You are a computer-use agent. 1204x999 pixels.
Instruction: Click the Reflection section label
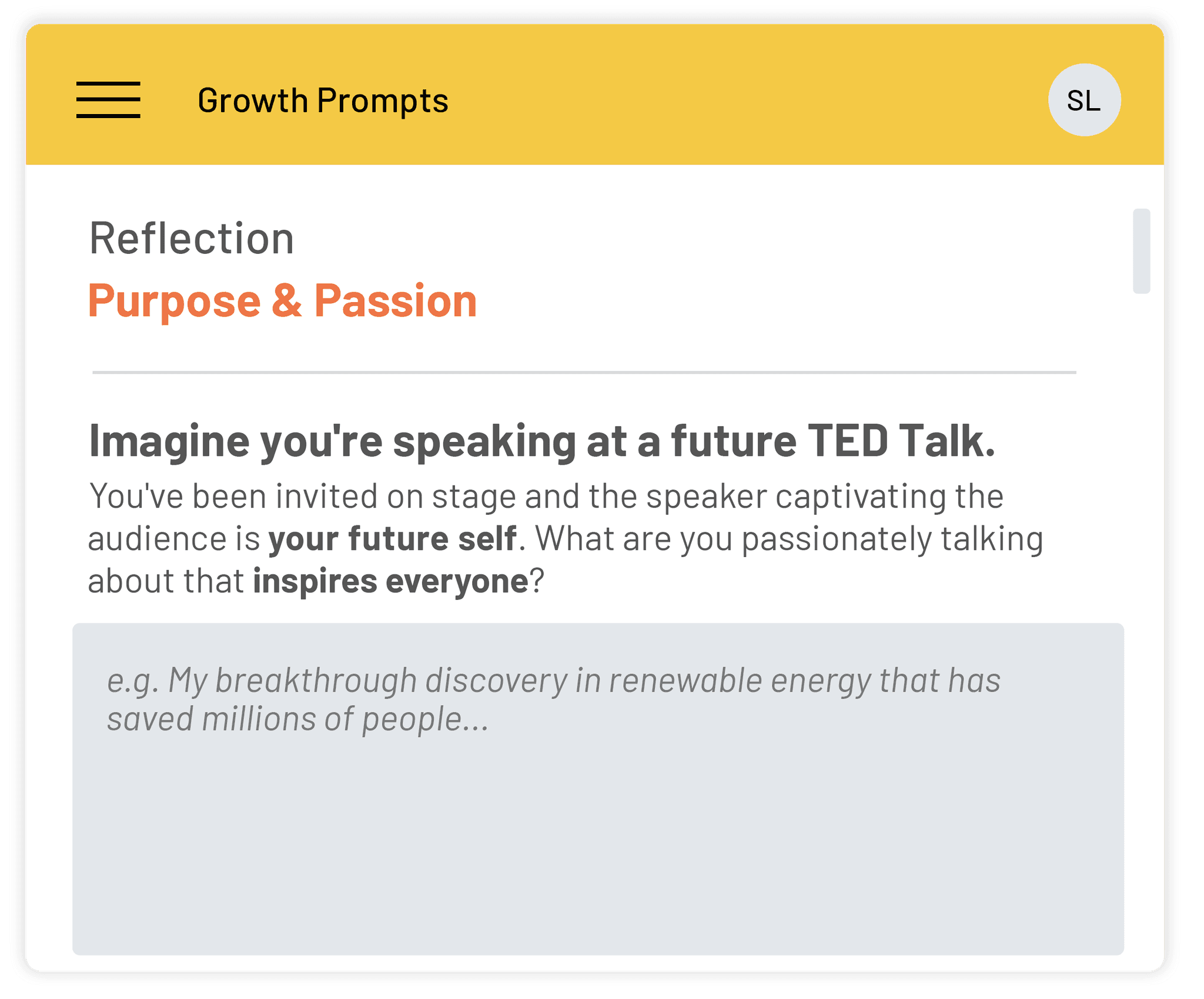tap(192, 239)
